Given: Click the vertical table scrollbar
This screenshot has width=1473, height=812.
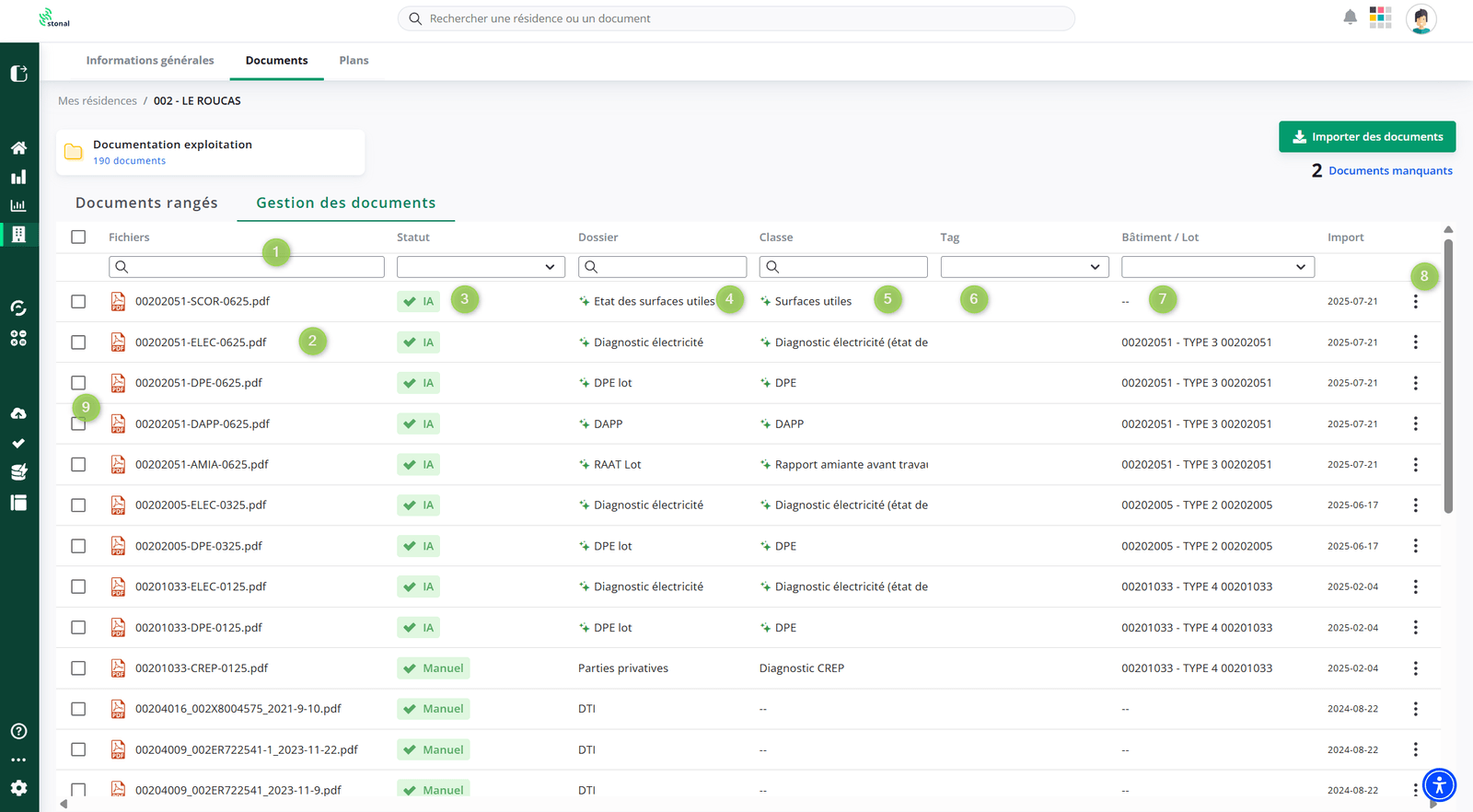Looking at the screenshot, I should (1448, 376).
